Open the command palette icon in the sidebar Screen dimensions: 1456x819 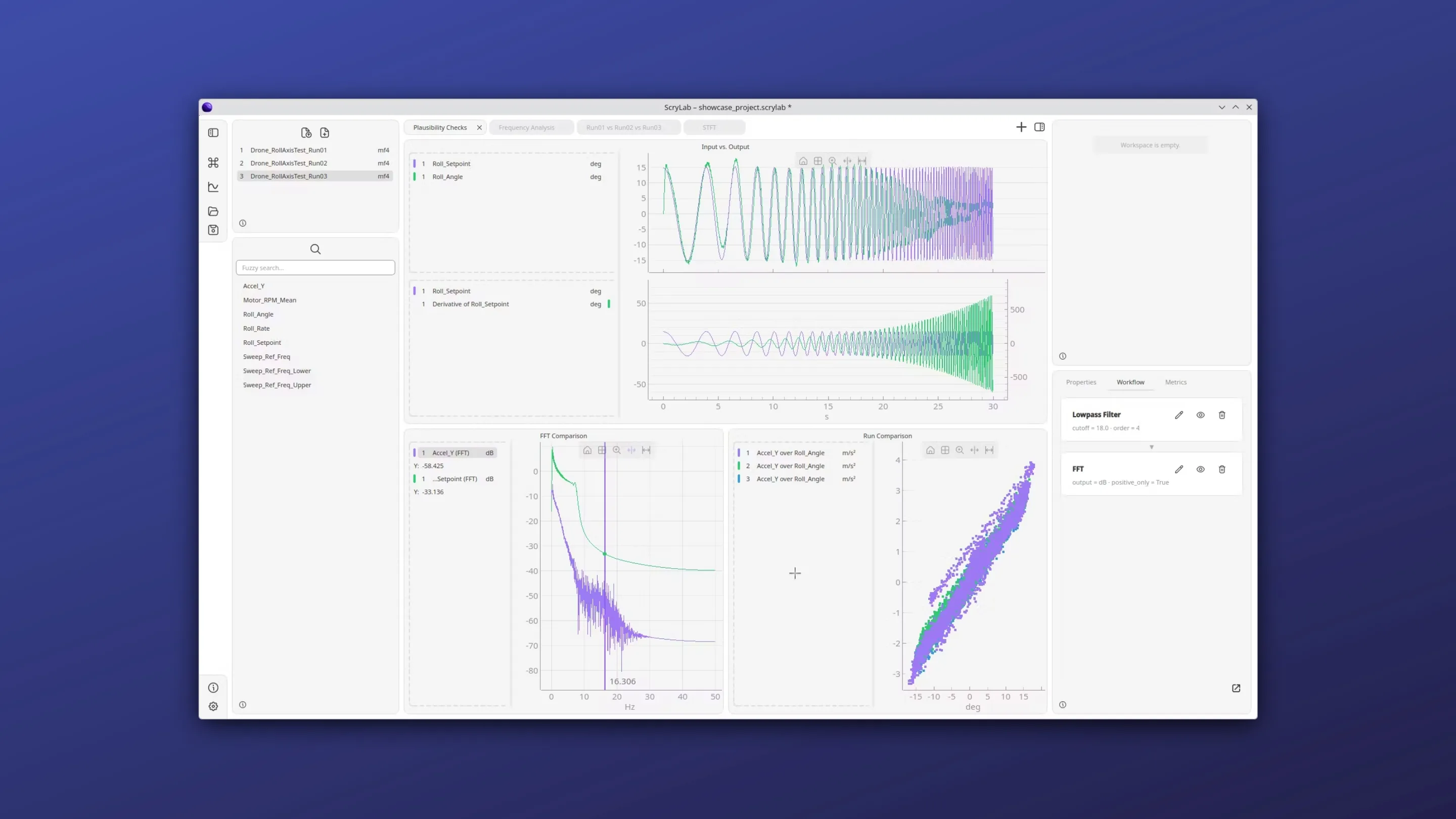(213, 163)
